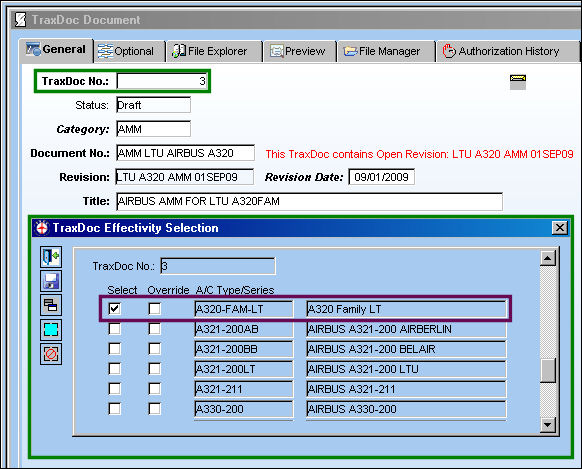Screen dimensions: 582x469
Task: Click the red prohibited circle icon
Action: pyautogui.click(x=51, y=354)
